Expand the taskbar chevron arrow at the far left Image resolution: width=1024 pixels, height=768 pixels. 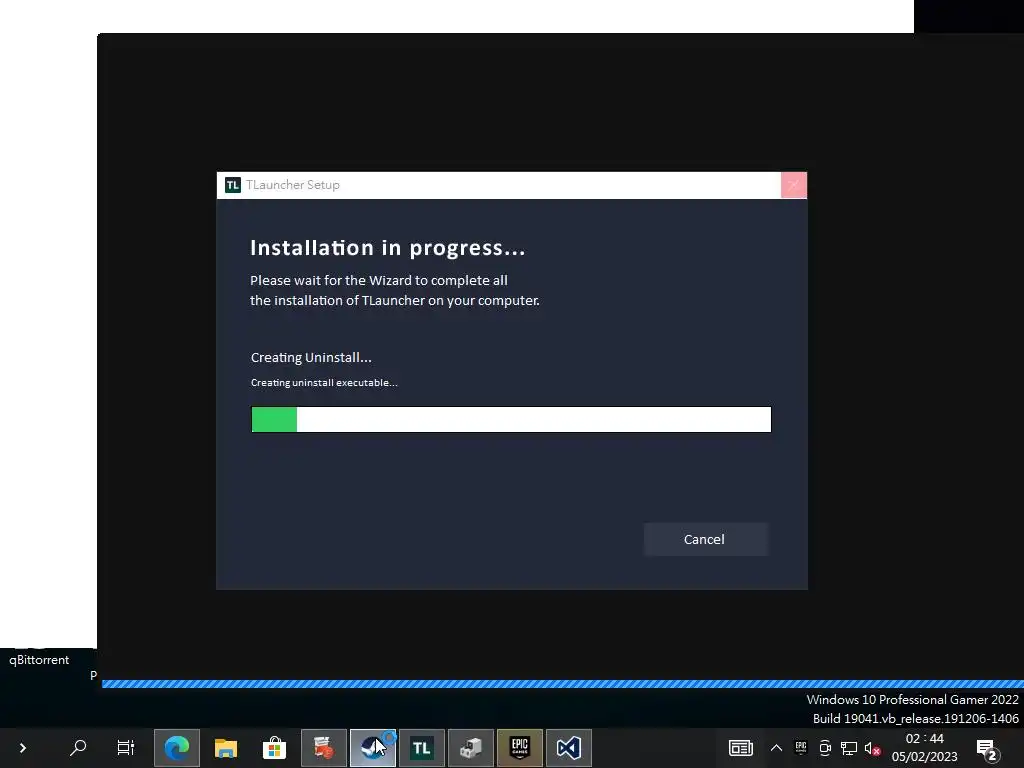pyautogui.click(x=23, y=748)
